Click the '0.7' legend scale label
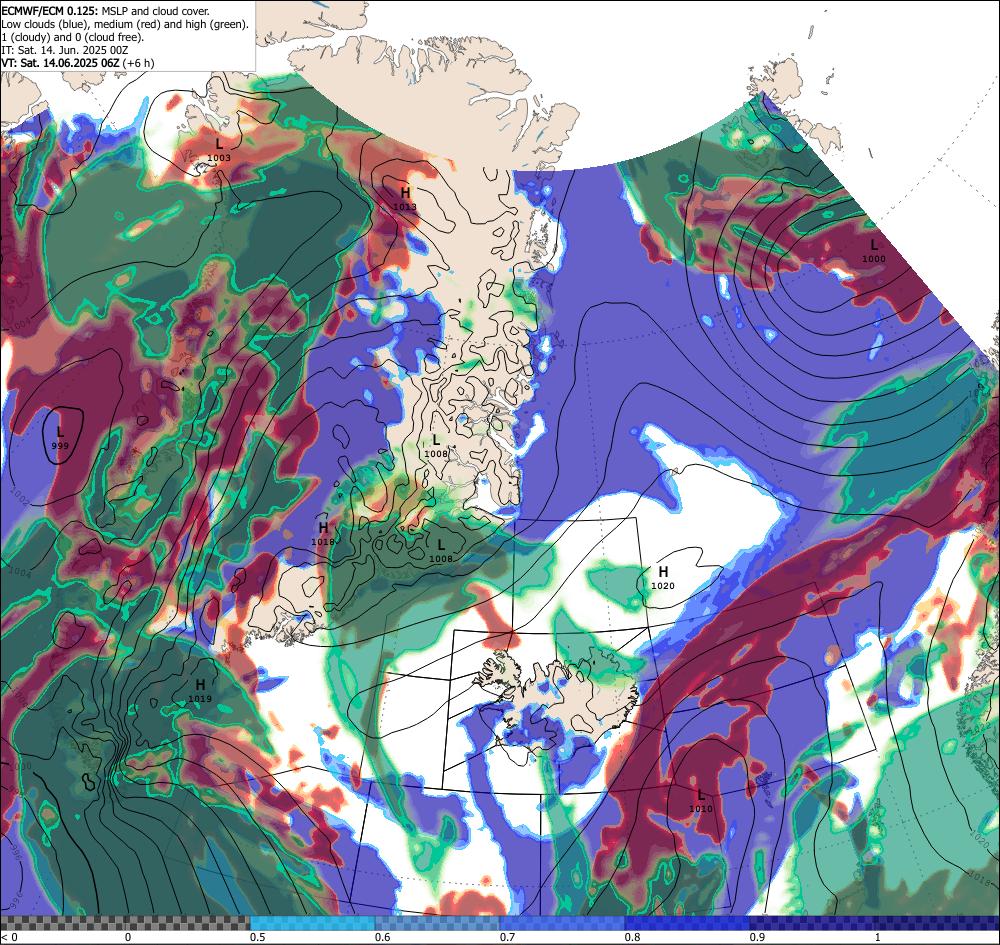 click(508, 937)
